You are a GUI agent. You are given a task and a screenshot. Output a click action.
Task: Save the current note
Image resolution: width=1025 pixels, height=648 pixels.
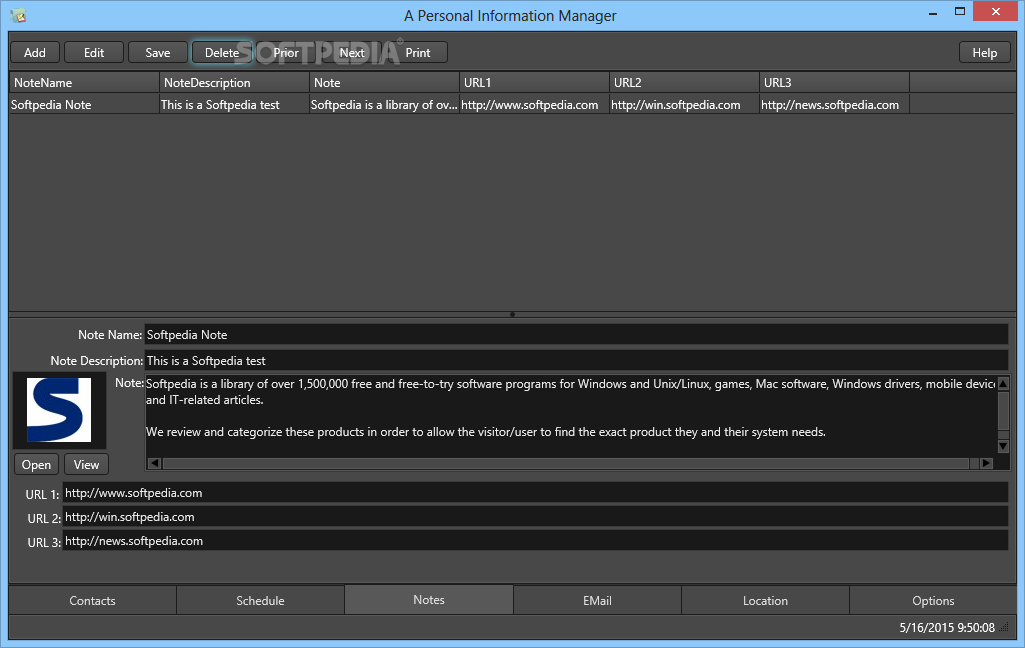coord(158,53)
